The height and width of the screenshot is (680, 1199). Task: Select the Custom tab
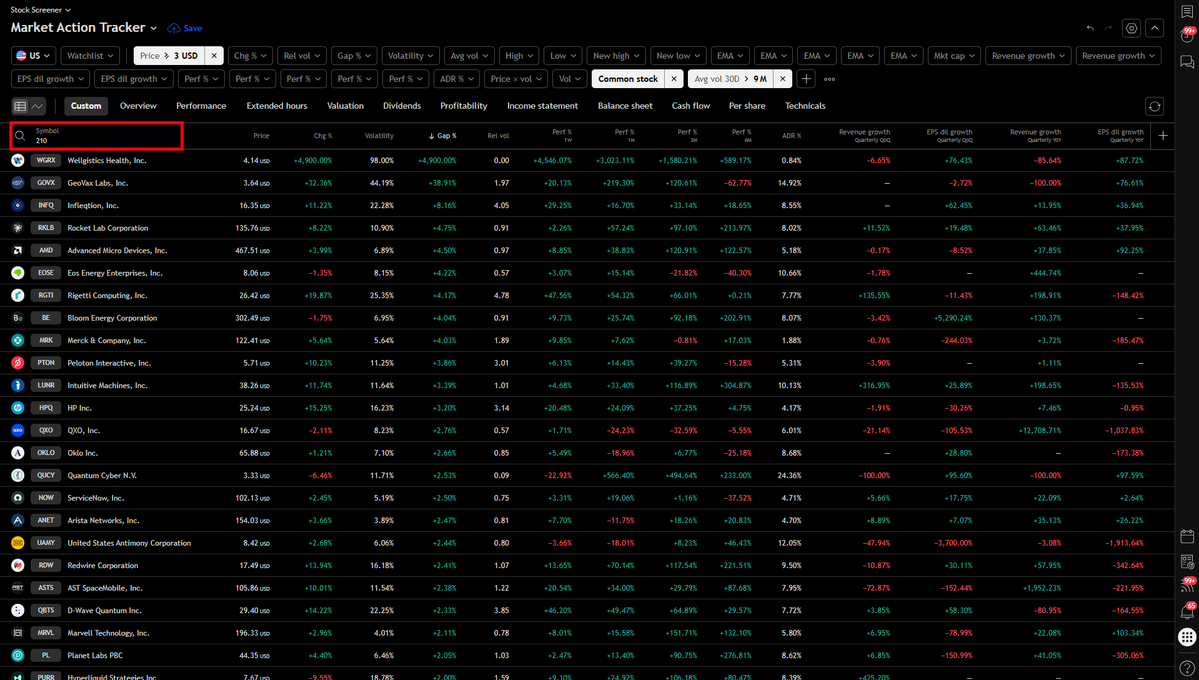[86, 106]
